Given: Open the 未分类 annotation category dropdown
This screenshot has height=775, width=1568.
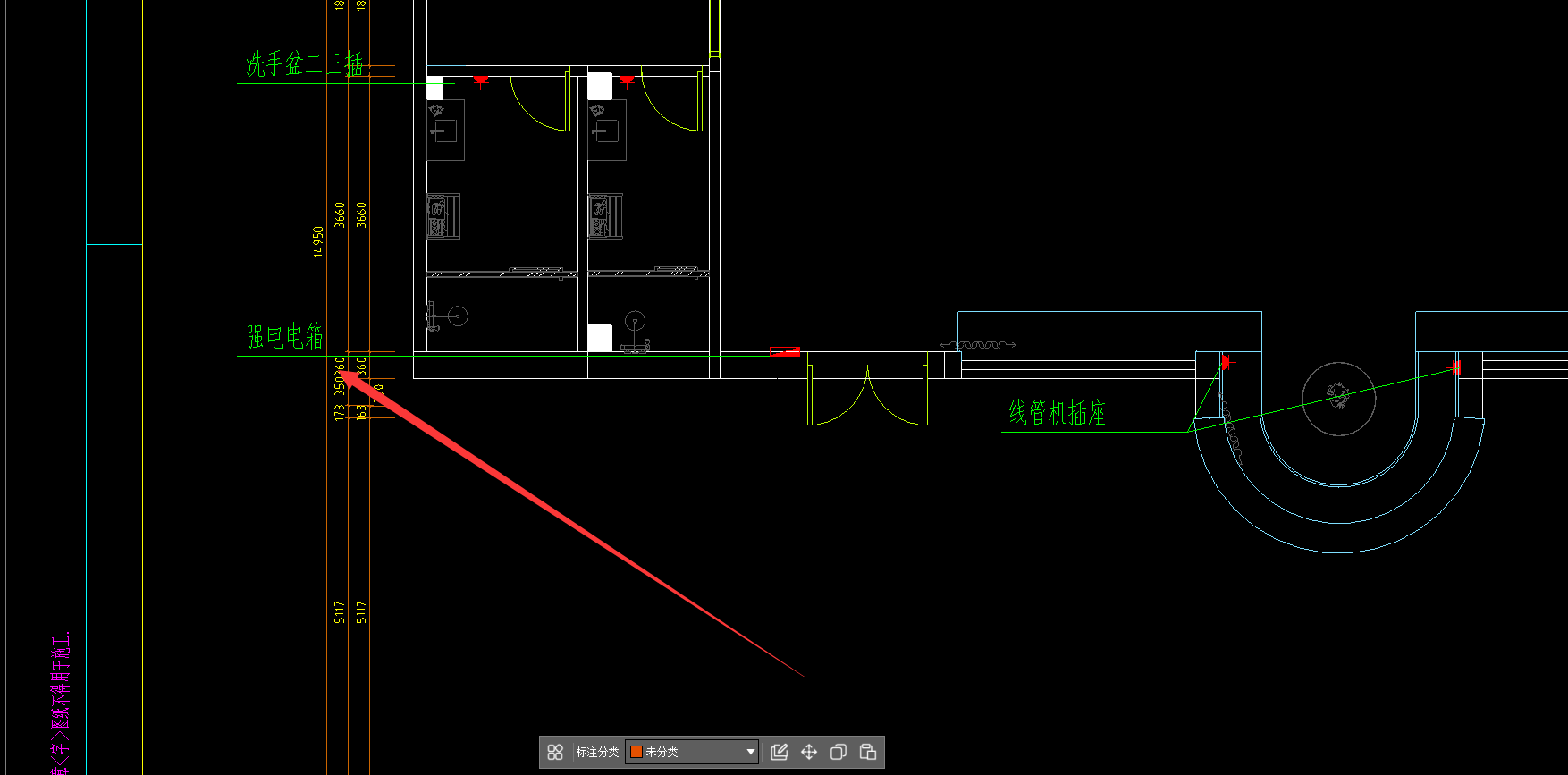Looking at the screenshot, I should coord(692,752).
